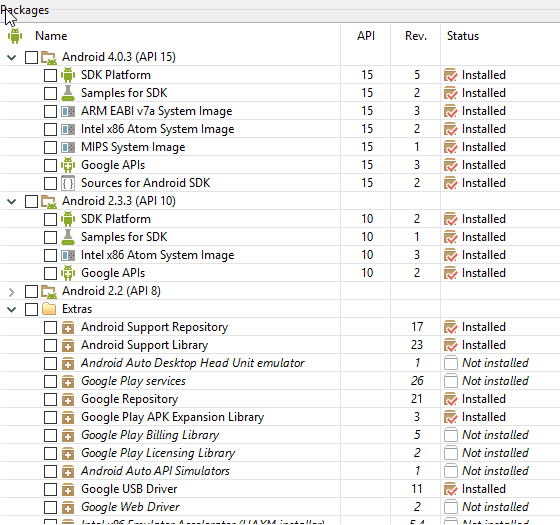560x525 pixels.
Task: Click the flask icon for the API 10 Samples for SDK
Action: click(x=68, y=237)
